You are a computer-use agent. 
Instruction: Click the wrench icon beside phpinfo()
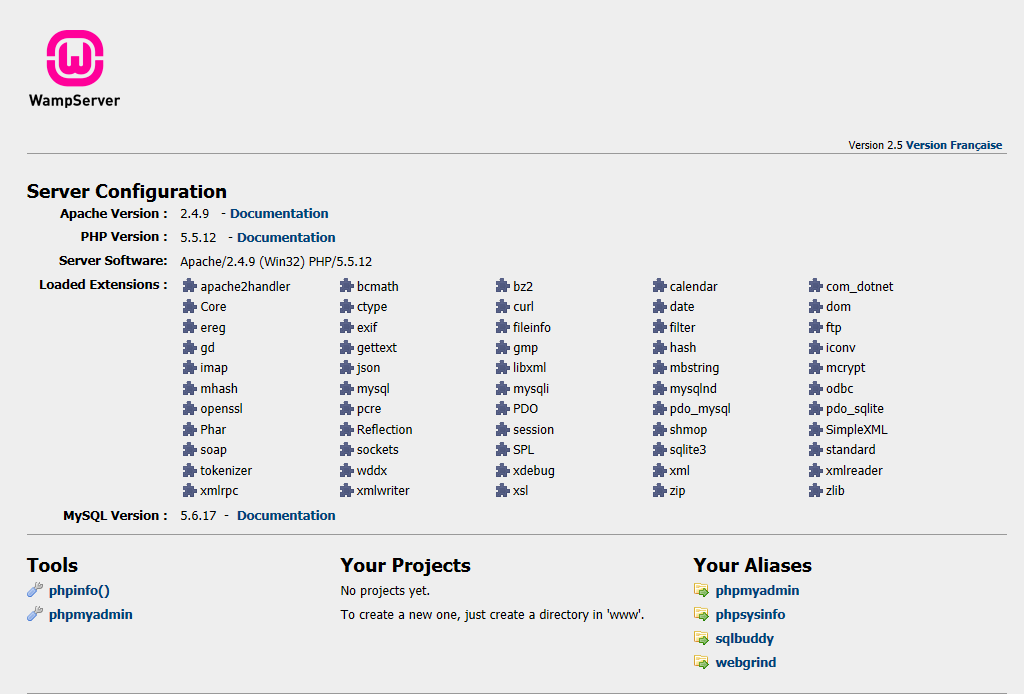pyautogui.click(x=35, y=590)
